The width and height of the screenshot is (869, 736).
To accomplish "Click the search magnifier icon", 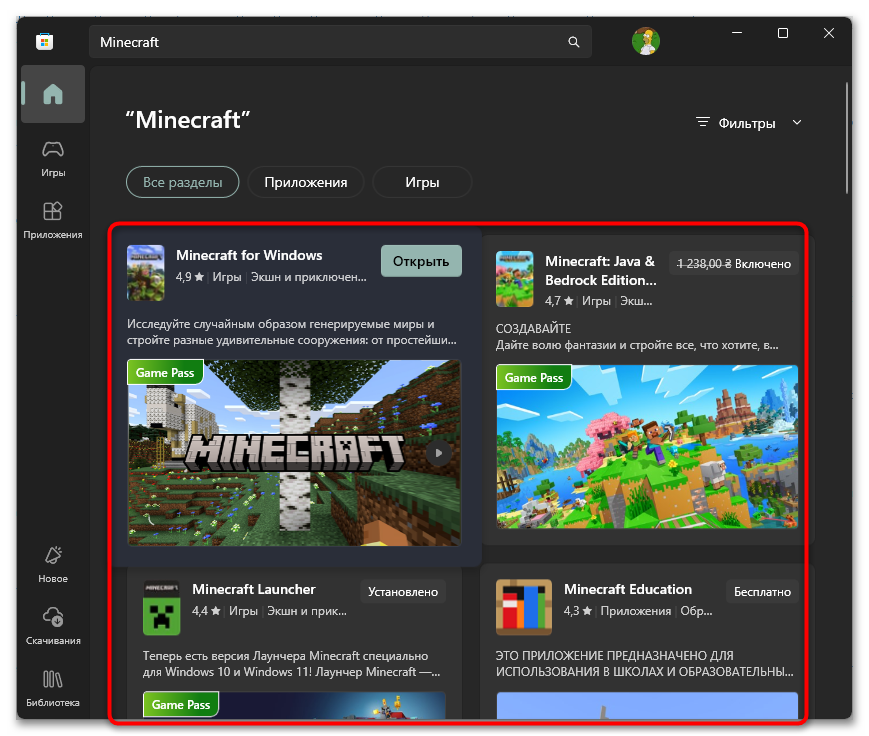I will click(573, 43).
